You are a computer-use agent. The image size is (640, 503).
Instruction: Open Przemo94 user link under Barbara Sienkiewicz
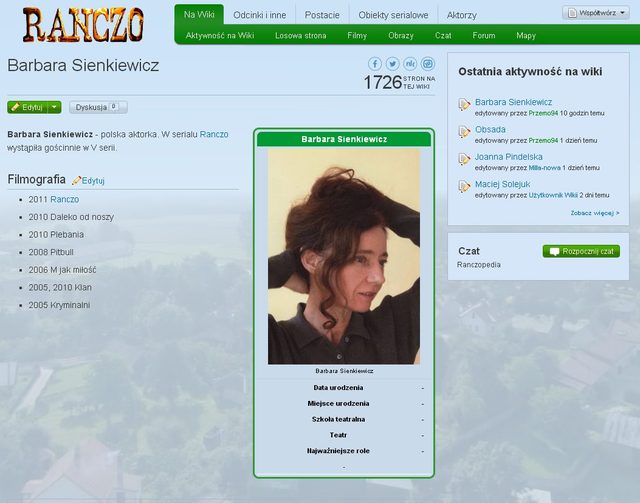click(x=543, y=113)
